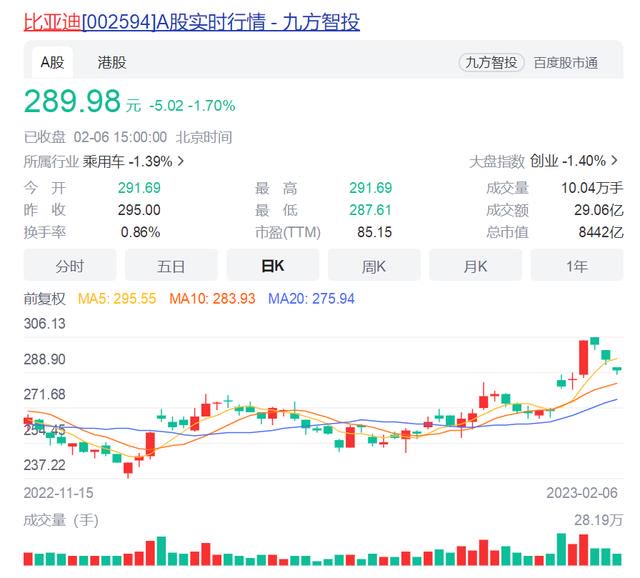
Task: Click the MA5: 295.55 indicator
Action: (x=117, y=299)
